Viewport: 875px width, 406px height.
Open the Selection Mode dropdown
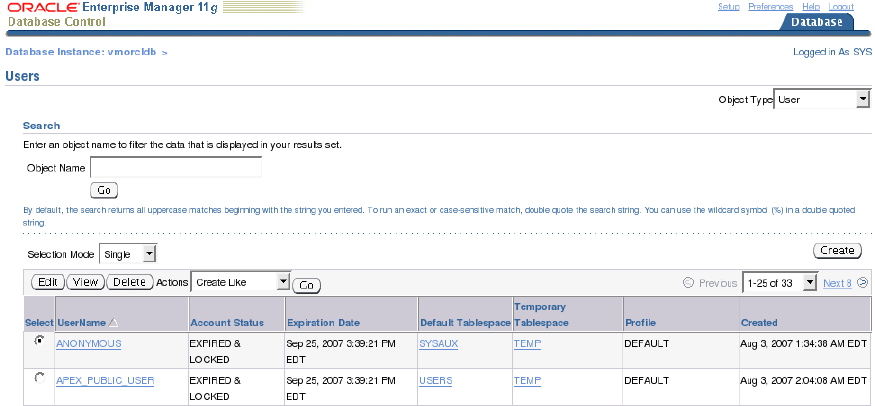coord(128,254)
